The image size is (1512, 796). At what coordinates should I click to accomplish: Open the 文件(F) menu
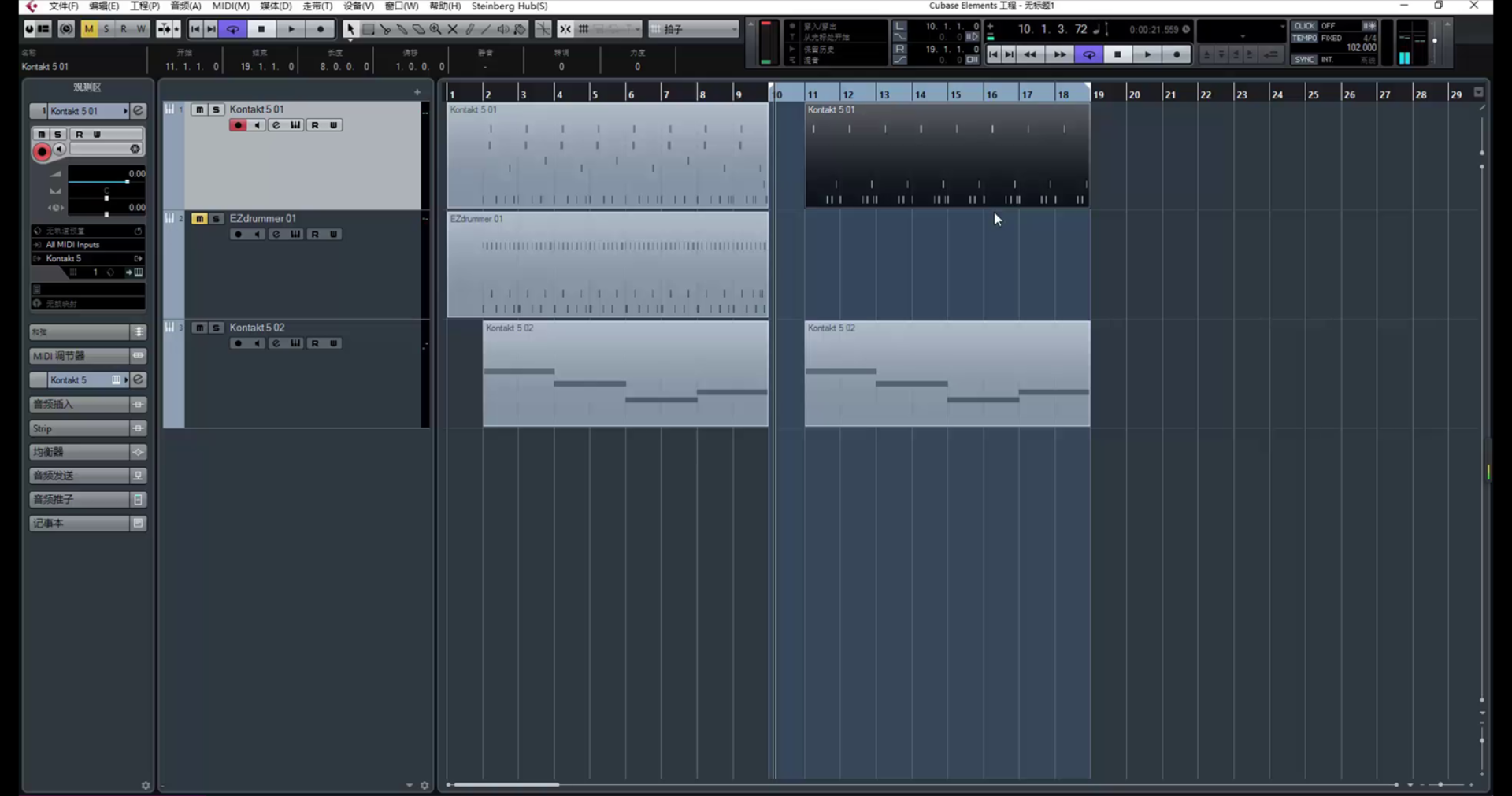64,6
